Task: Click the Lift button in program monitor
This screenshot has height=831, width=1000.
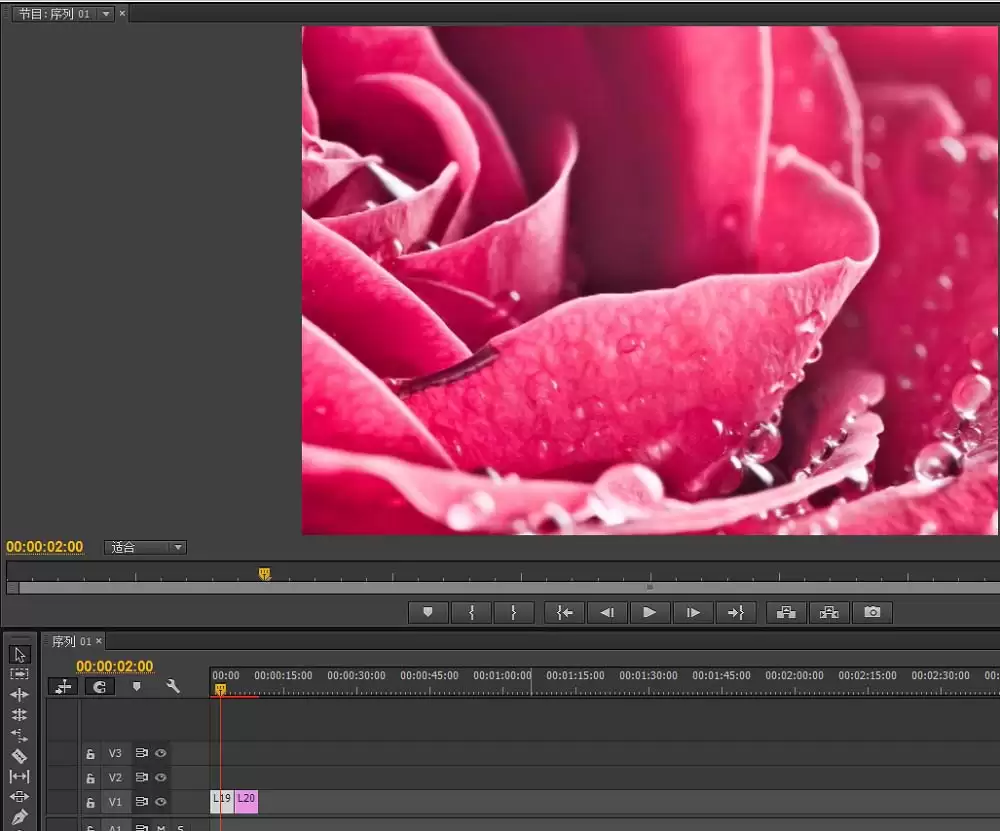Action: (x=786, y=612)
